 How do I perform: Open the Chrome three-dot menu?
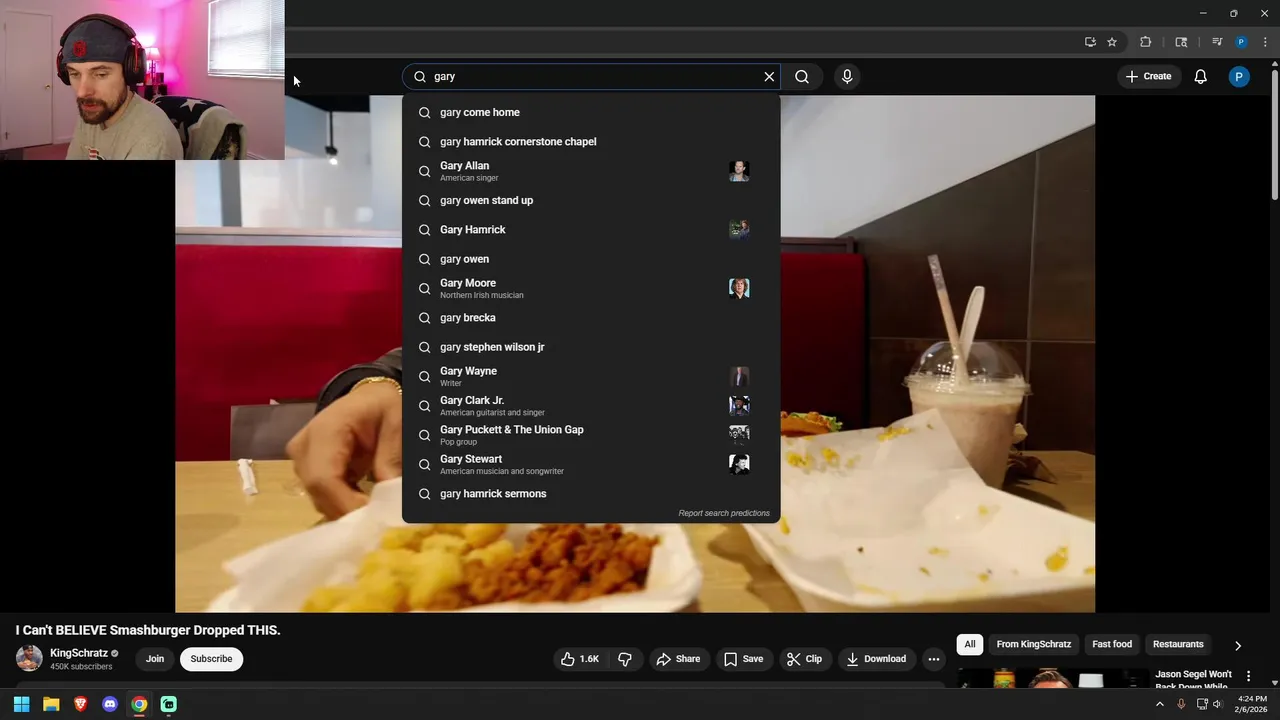pyautogui.click(x=1265, y=42)
